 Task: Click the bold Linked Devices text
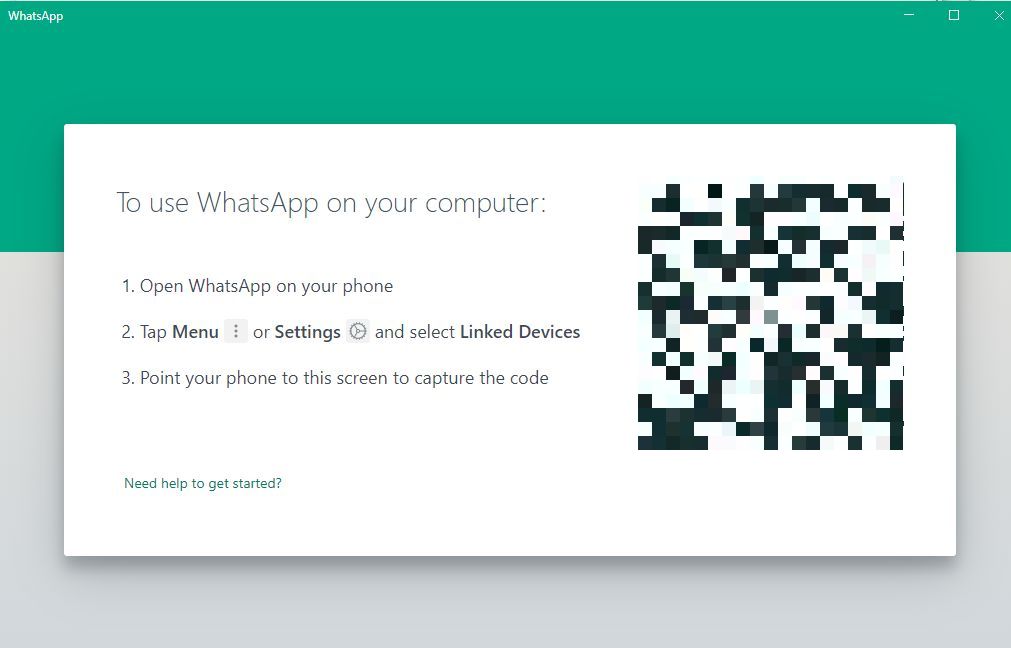click(x=520, y=332)
